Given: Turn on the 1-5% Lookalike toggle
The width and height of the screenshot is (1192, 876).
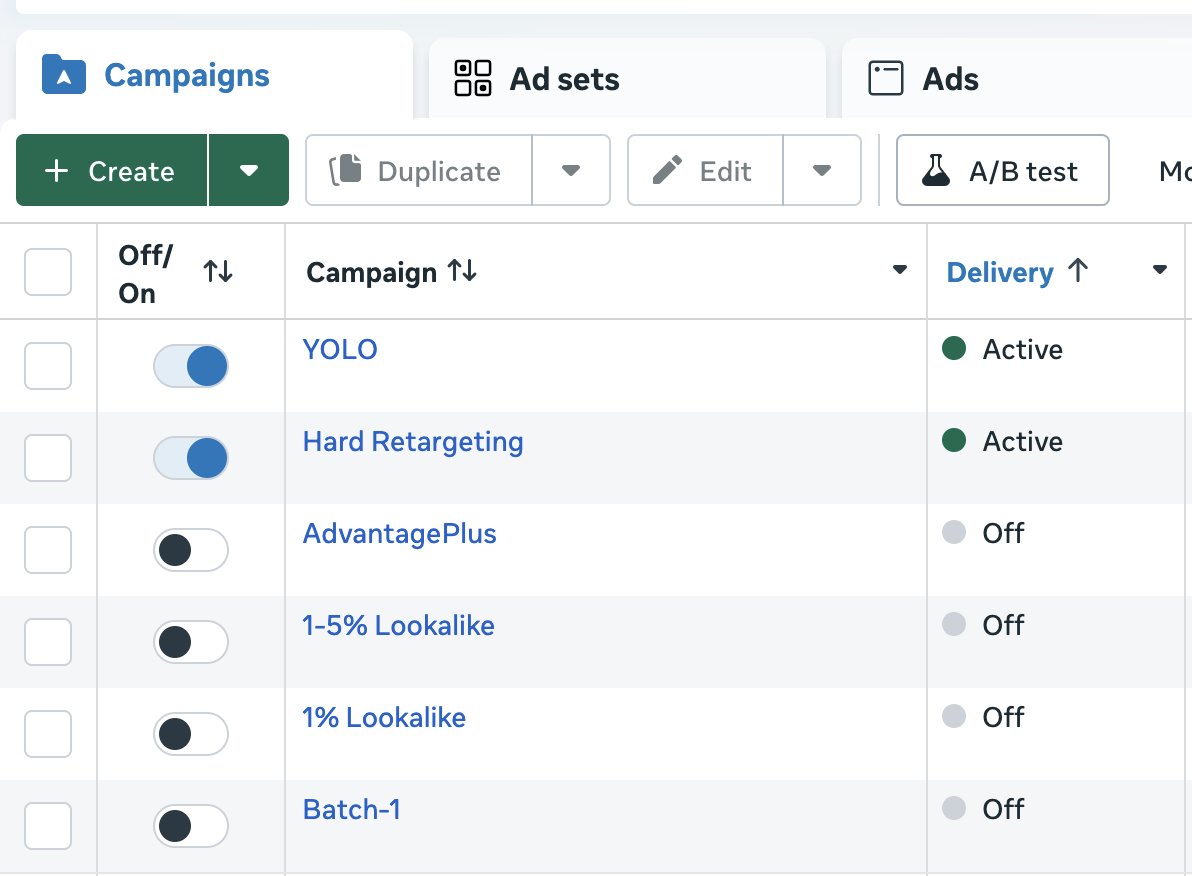Looking at the screenshot, I should [x=191, y=642].
